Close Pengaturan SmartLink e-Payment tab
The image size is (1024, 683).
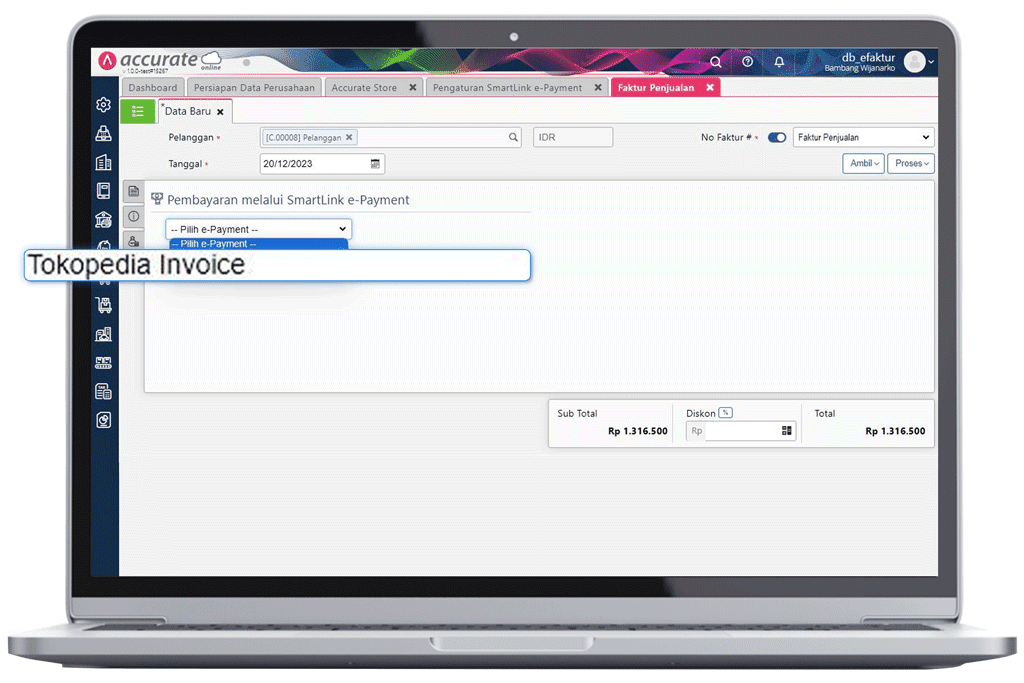[x=598, y=87]
